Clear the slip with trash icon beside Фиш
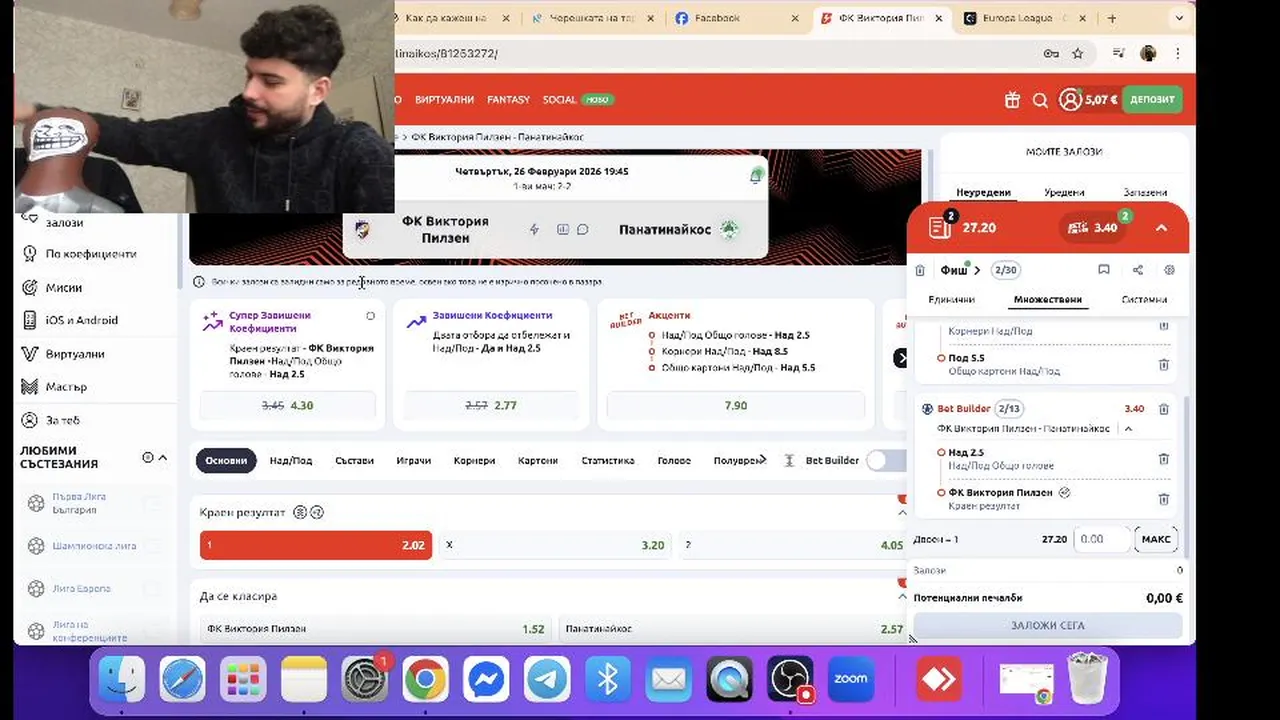This screenshot has width=1280, height=720. tap(920, 270)
